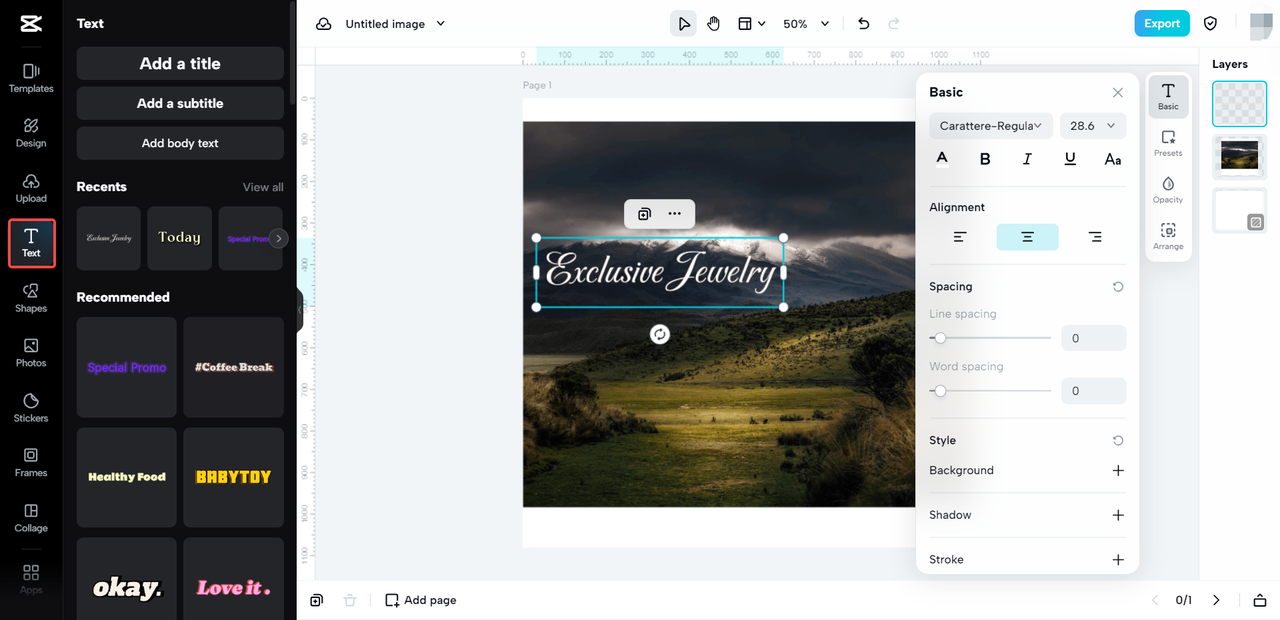Adjust the Word spacing slider
The height and width of the screenshot is (620, 1280).
point(990,391)
